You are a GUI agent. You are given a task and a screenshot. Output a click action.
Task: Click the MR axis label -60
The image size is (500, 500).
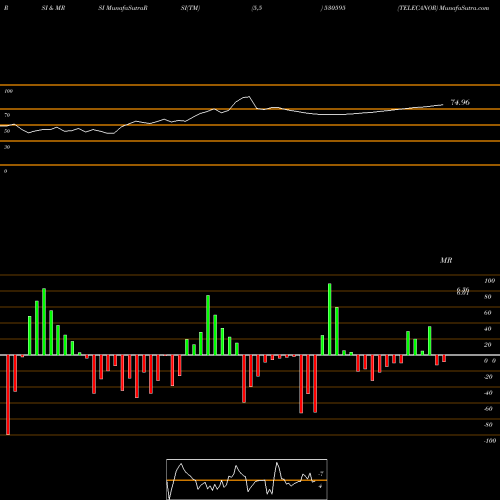488,409
